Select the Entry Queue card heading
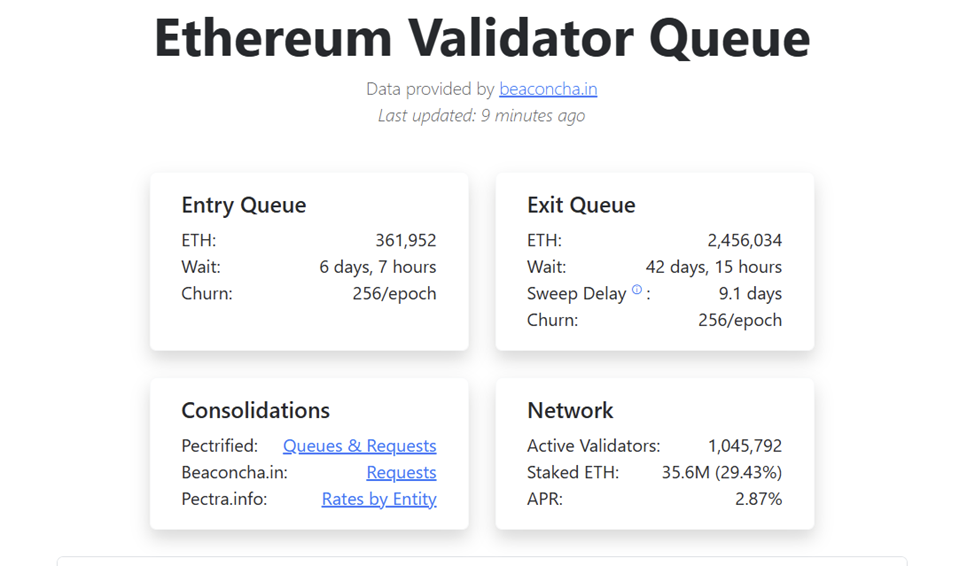 point(243,206)
